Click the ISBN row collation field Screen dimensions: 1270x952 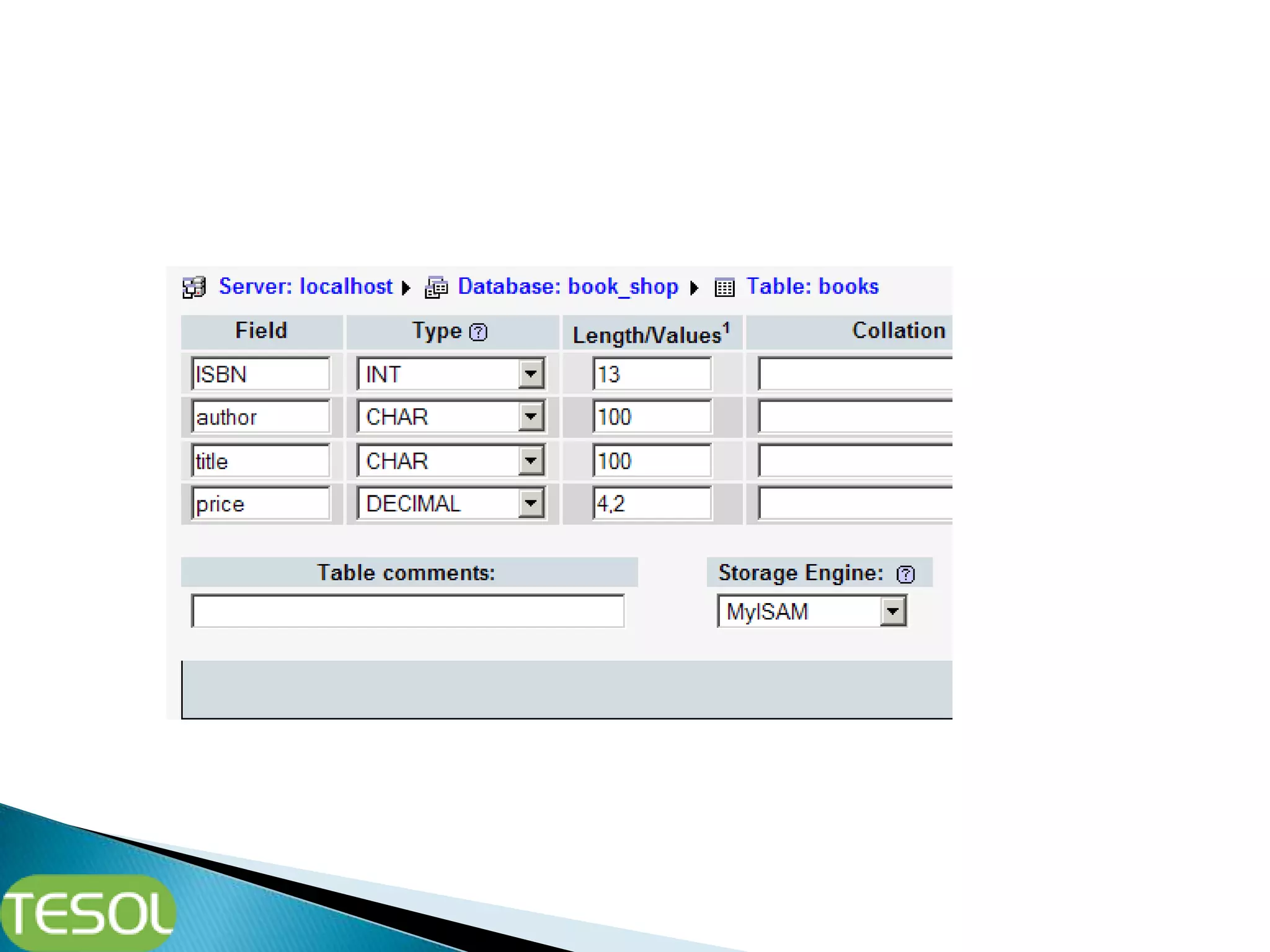[x=855, y=374]
